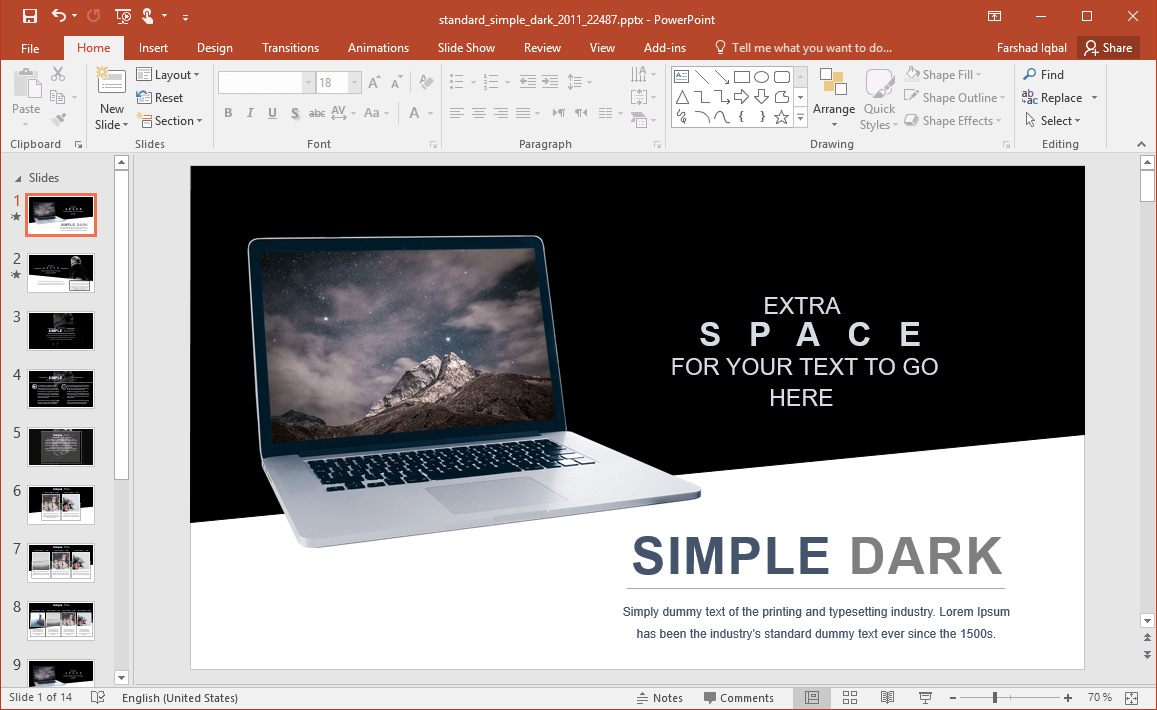Select the Isosceles Triangle shape
This screenshot has width=1157, height=710.
[x=682, y=97]
